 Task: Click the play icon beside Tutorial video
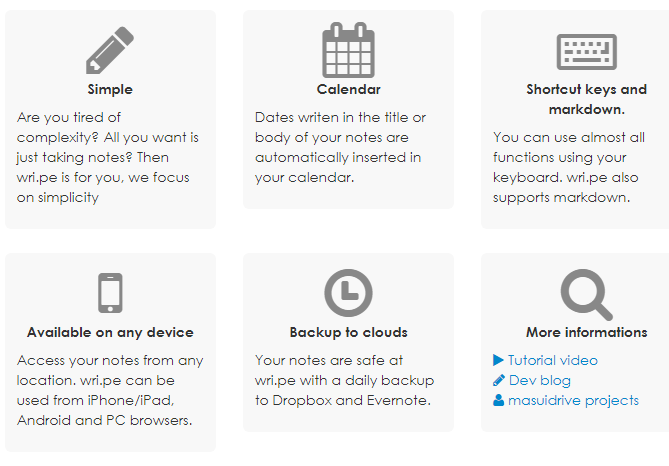pos(499,360)
